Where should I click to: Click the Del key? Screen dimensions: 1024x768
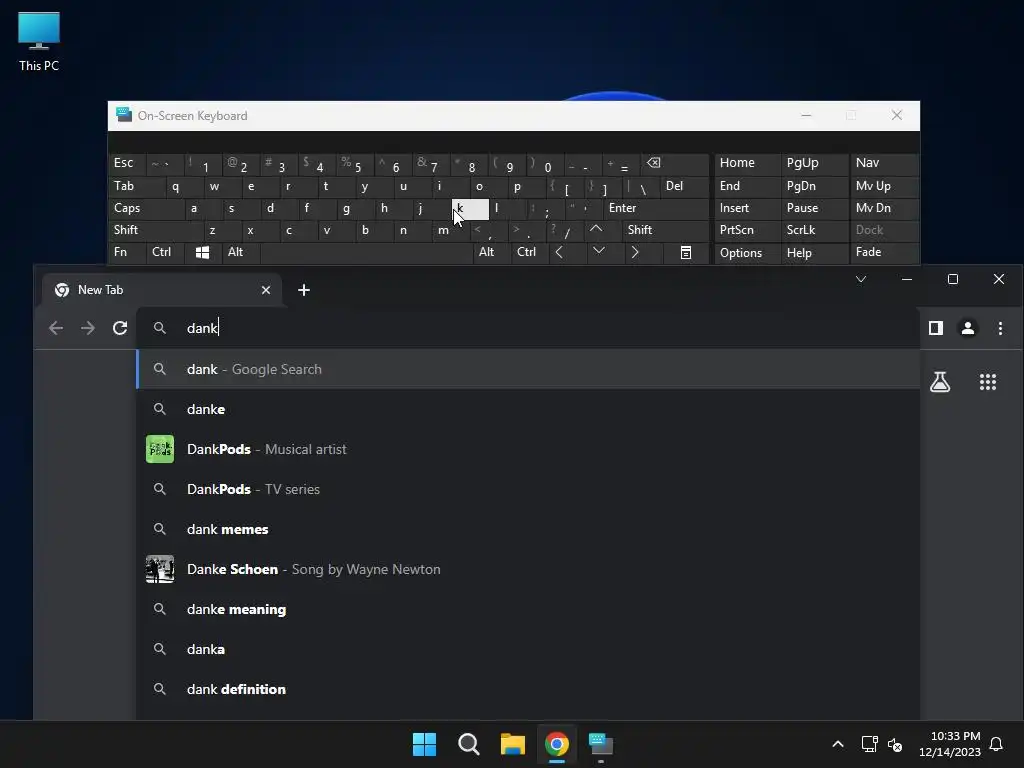click(684, 186)
